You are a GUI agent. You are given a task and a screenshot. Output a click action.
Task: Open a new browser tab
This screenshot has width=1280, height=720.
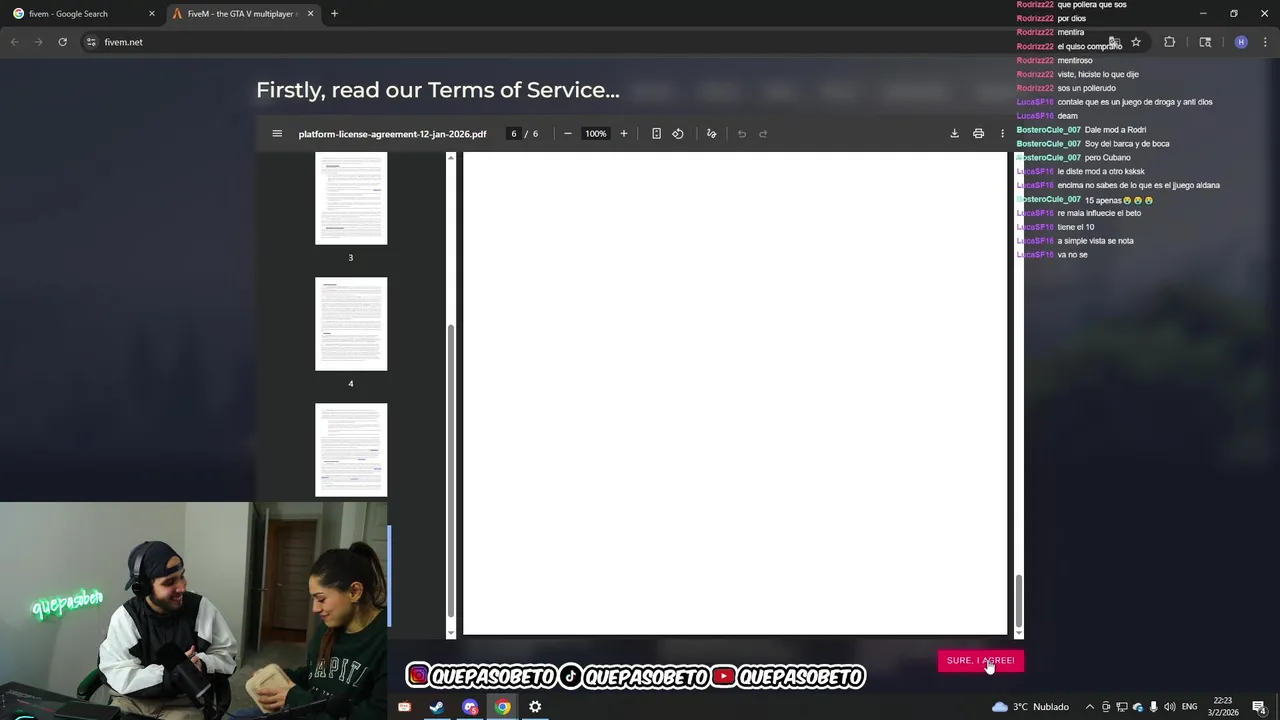[x=334, y=14]
